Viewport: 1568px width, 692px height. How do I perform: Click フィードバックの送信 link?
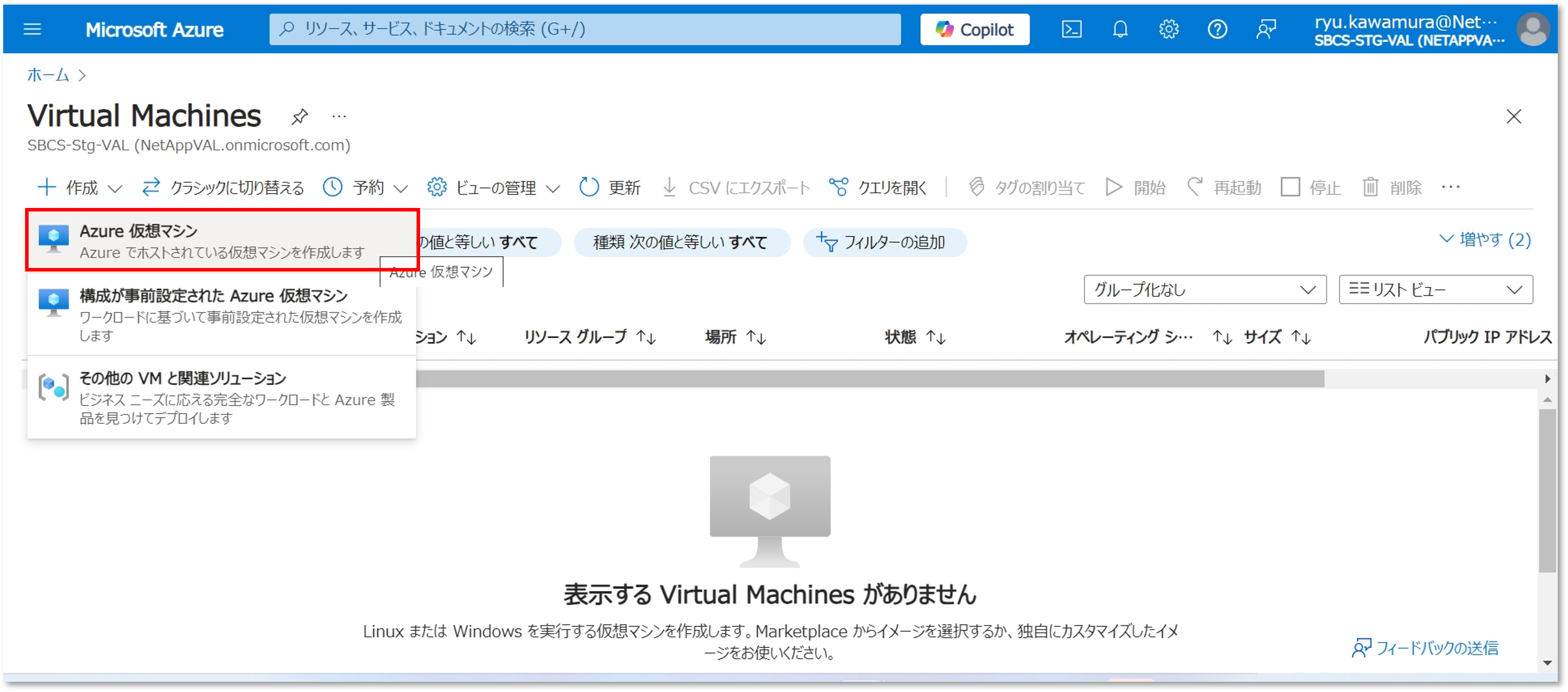[1424, 648]
